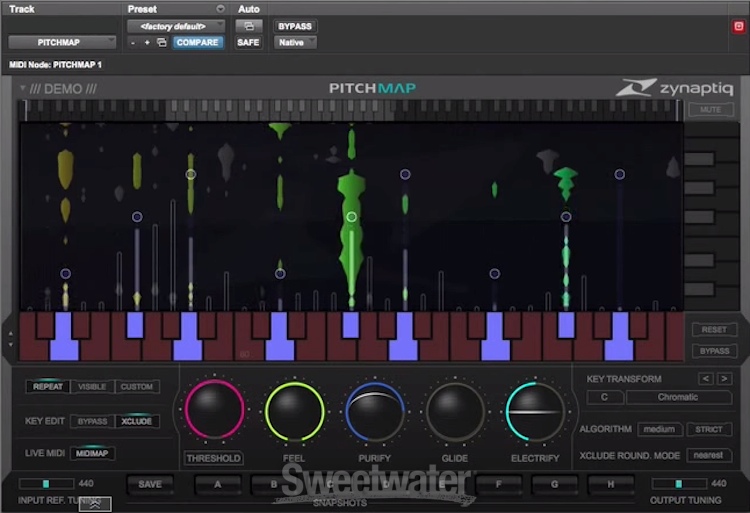Screen dimensions: 750x513
Task: Open the Preset menu arrow
Action: click(x=220, y=9)
